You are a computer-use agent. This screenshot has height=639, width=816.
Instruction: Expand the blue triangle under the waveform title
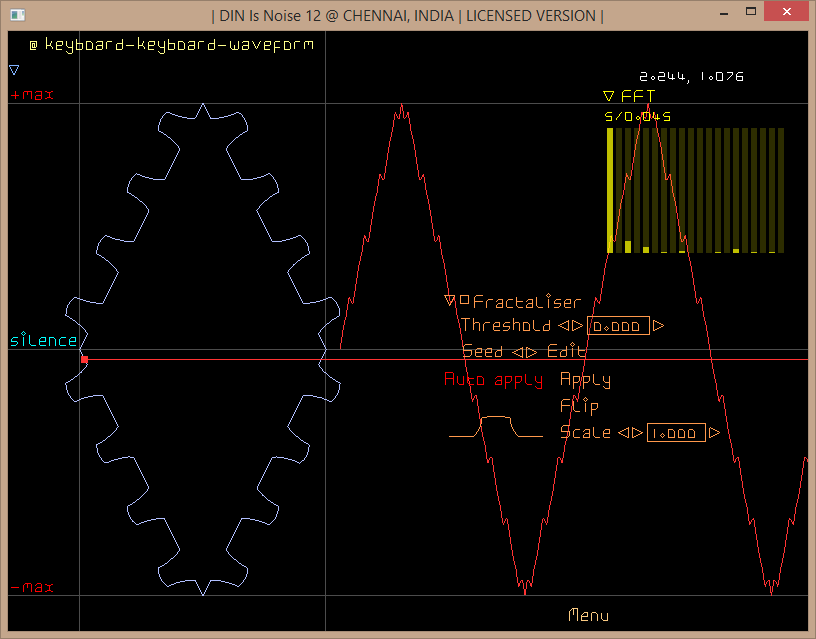14,70
